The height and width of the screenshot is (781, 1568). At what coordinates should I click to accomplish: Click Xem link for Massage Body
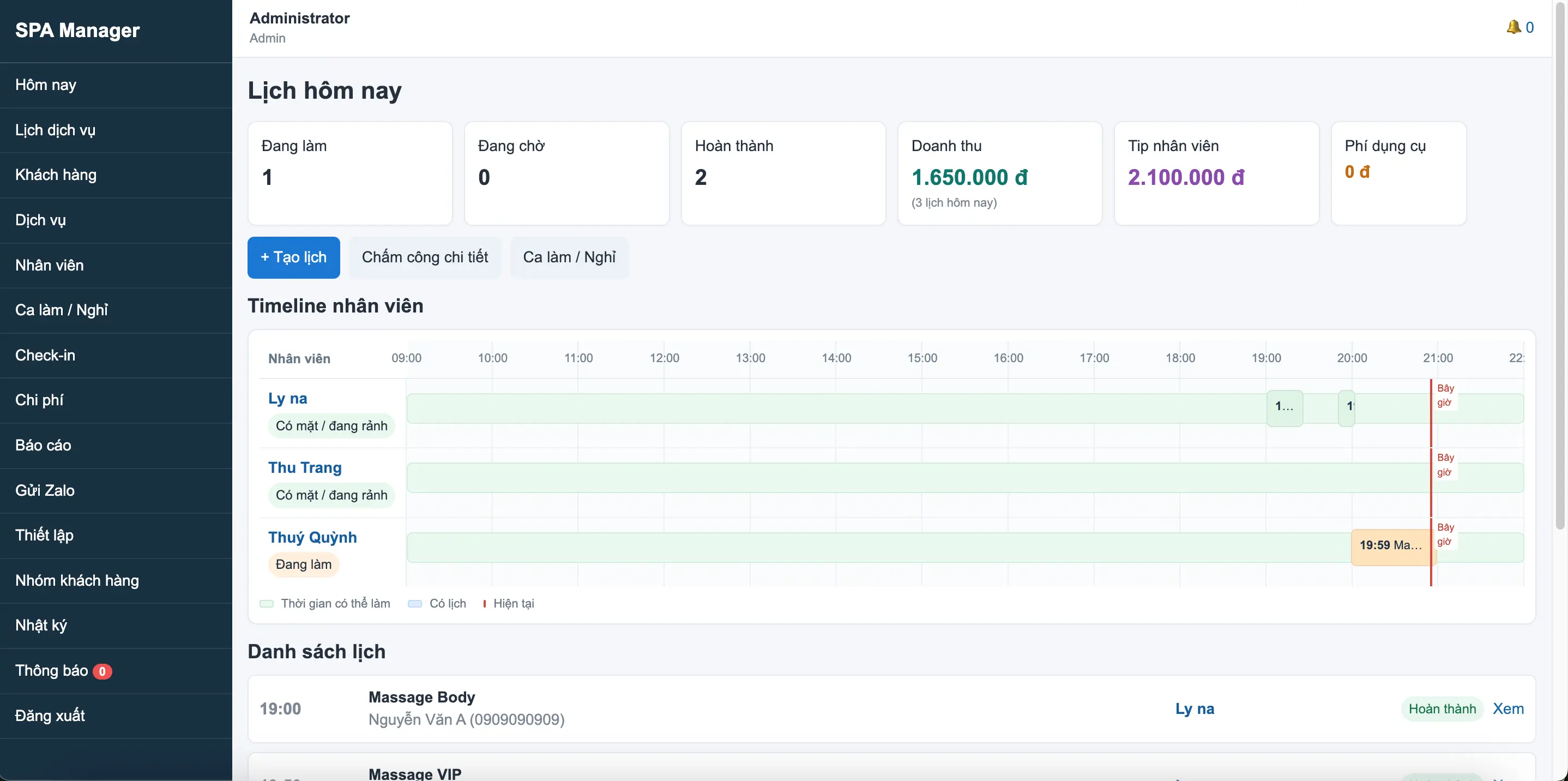(x=1509, y=709)
